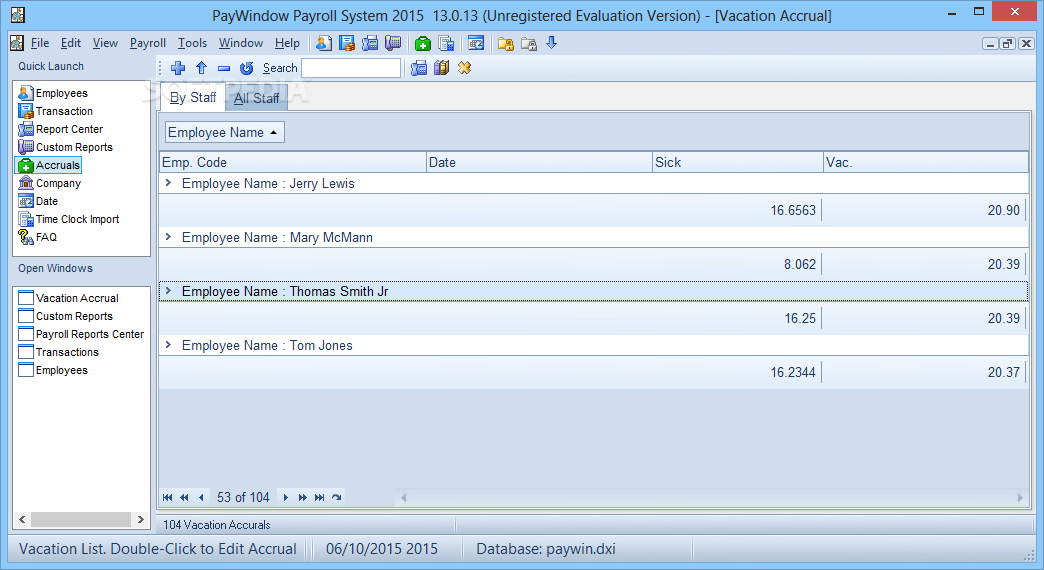Click the calendar clock date toolbar icon

[476, 44]
